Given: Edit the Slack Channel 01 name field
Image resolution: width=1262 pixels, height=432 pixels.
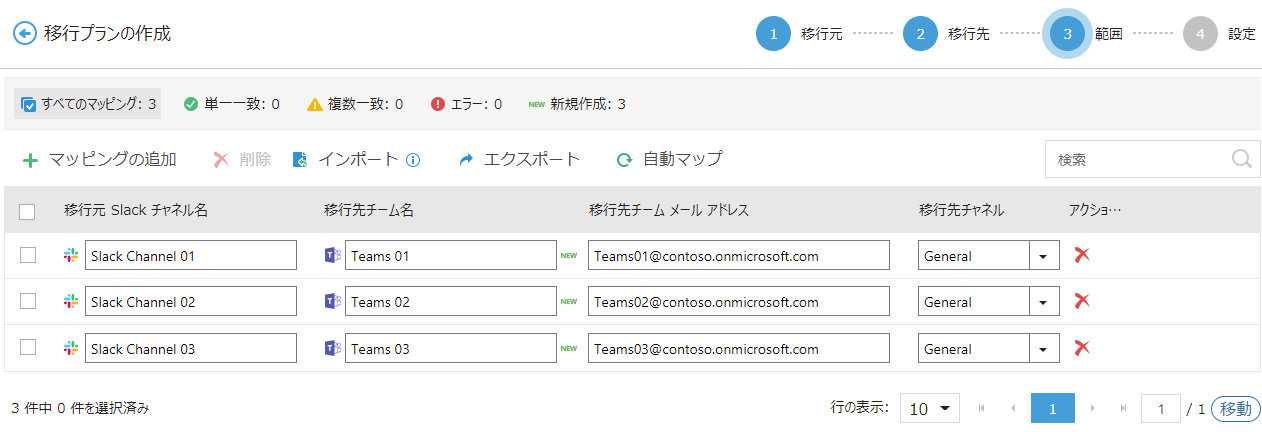Looking at the screenshot, I should pos(191,256).
